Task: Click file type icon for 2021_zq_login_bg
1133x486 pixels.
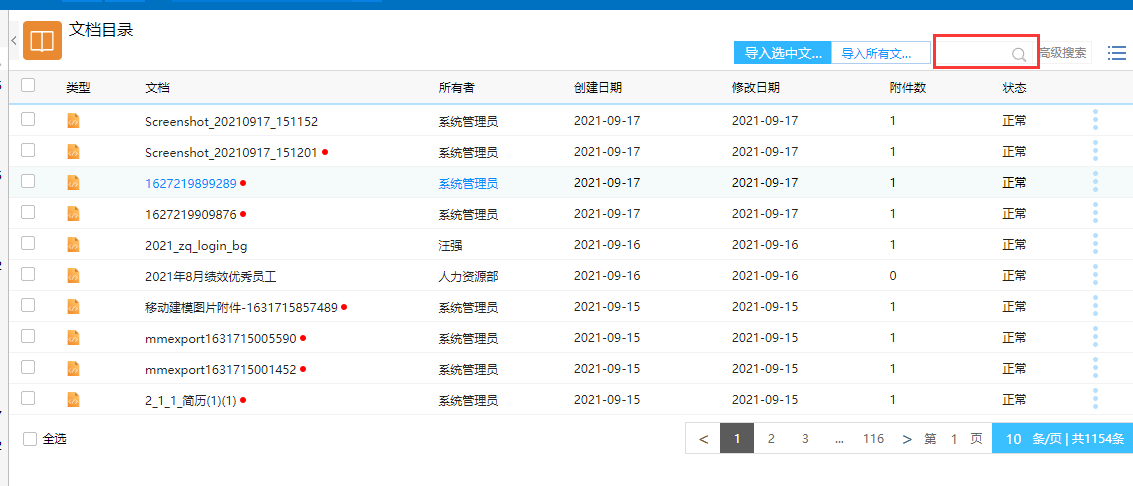Action: [x=73, y=244]
